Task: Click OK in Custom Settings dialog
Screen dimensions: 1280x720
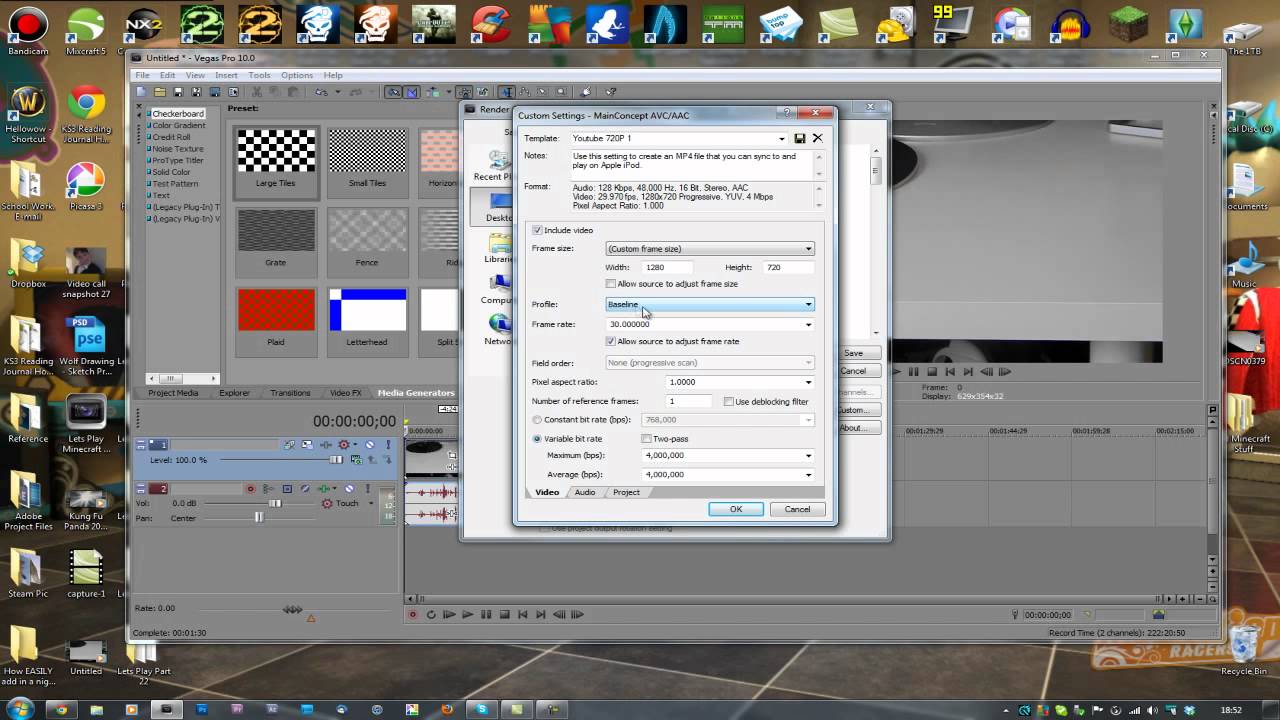Action: [736, 509]
